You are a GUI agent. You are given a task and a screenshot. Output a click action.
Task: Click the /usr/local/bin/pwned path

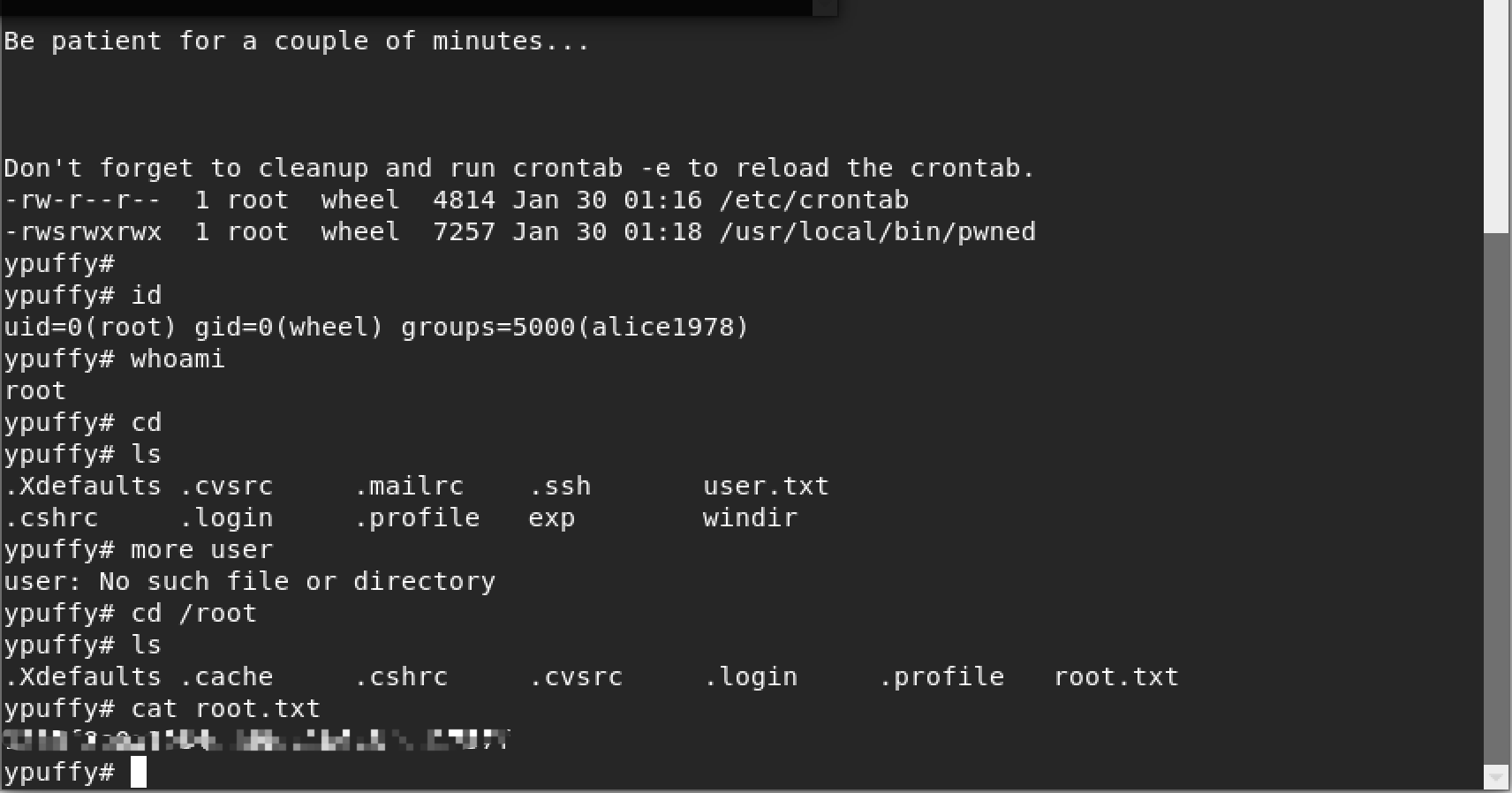pyautogui.click(x=877, y=231)
